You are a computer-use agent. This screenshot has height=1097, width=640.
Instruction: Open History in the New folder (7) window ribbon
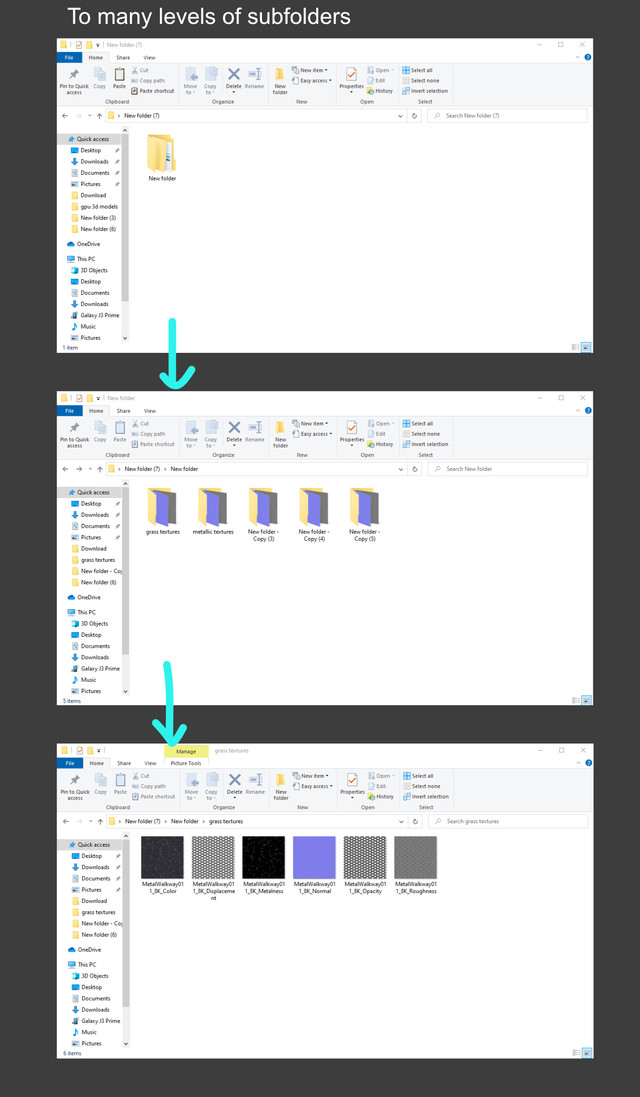point(381,91)
